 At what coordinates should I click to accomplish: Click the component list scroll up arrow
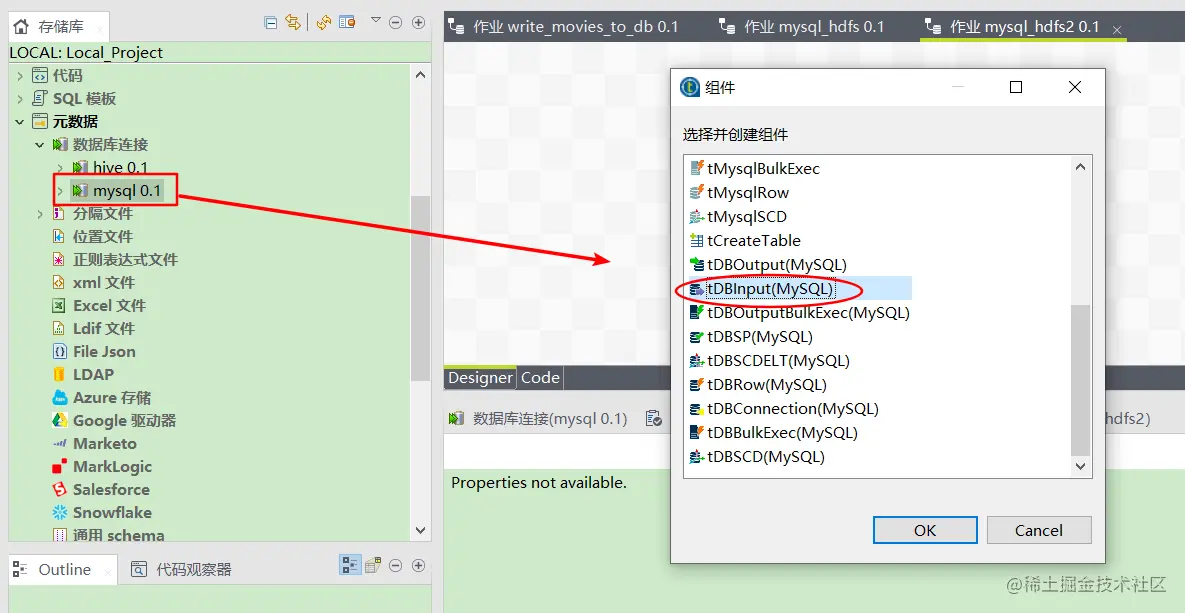pos(1081,168)
